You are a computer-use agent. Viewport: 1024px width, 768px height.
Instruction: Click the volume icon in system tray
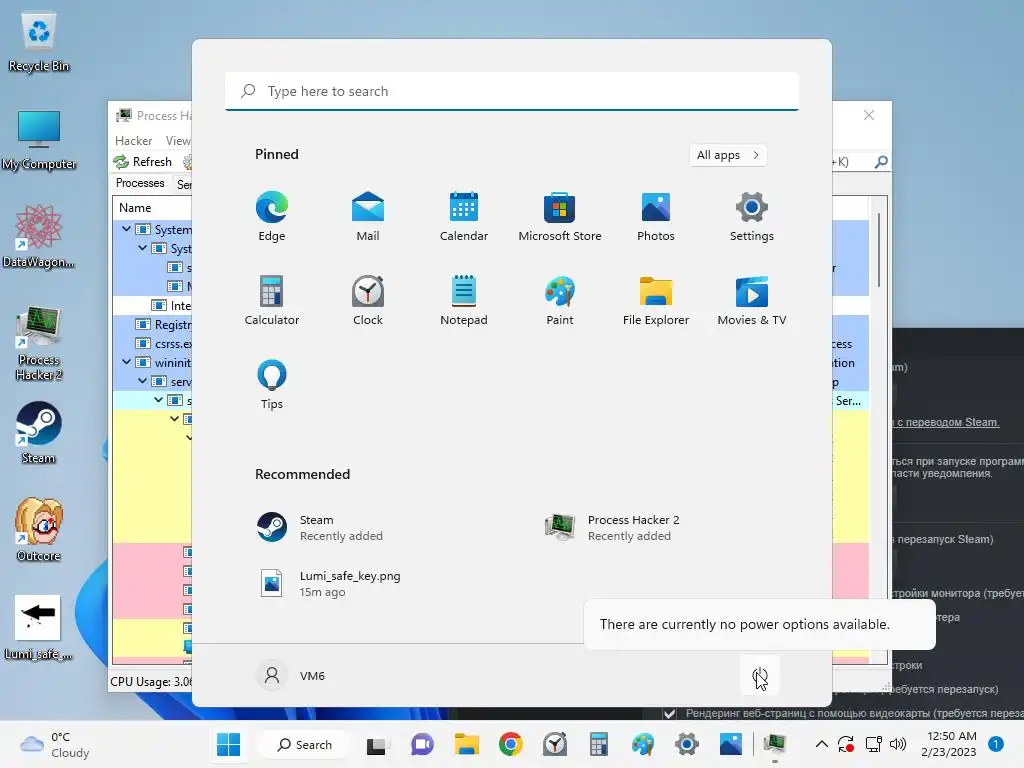click(898, 744)
